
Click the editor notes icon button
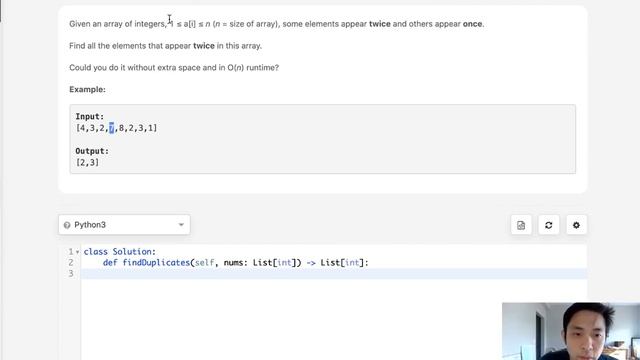point(521,225)
